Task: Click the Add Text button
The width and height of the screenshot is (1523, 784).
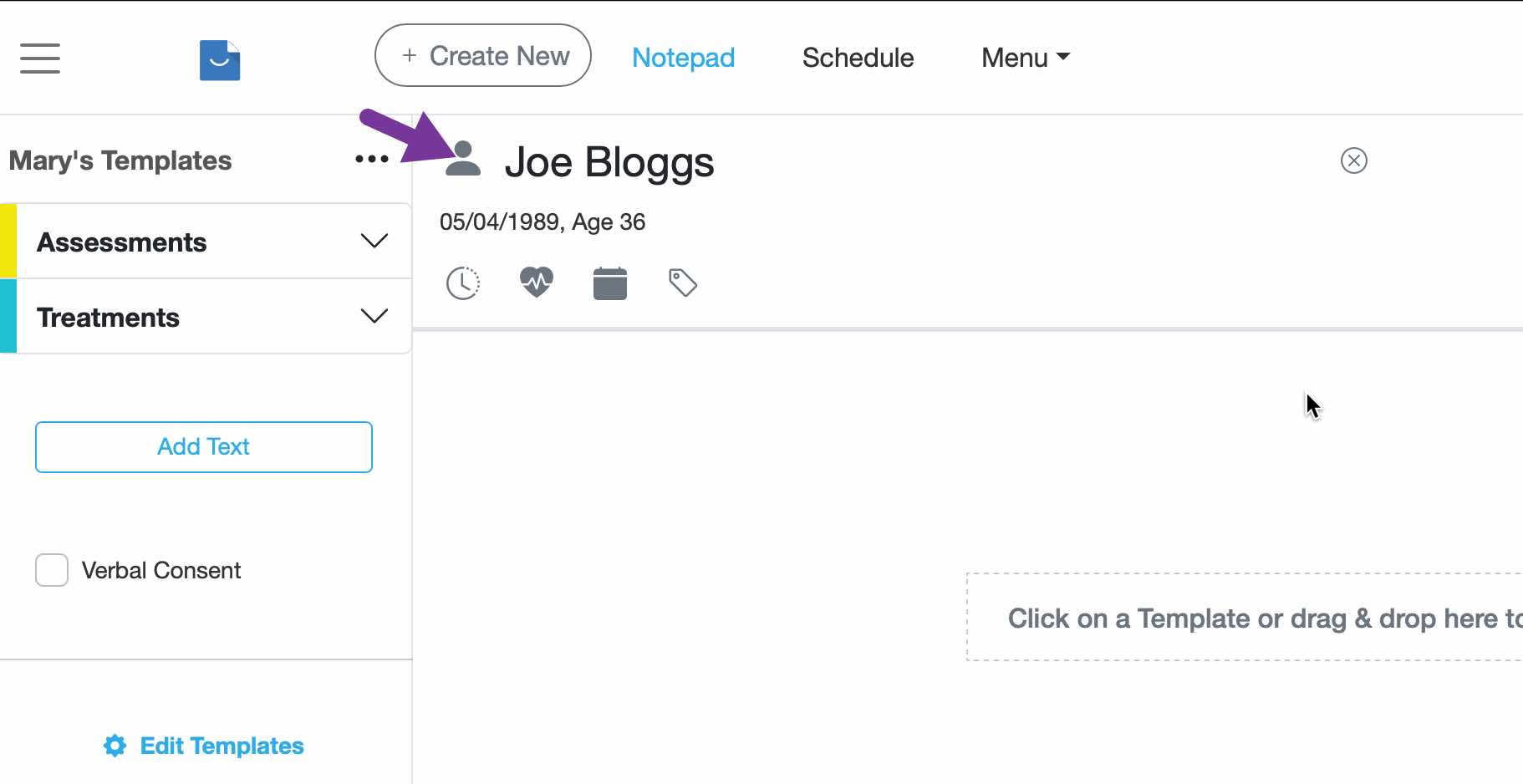Action: click(204, 447)
